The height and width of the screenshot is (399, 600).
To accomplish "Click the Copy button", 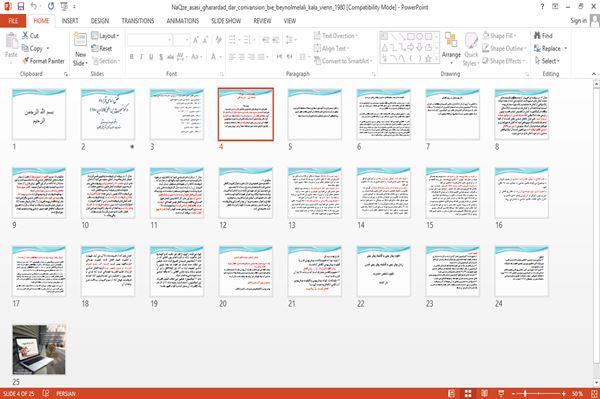I will click(x=31, y=48).
